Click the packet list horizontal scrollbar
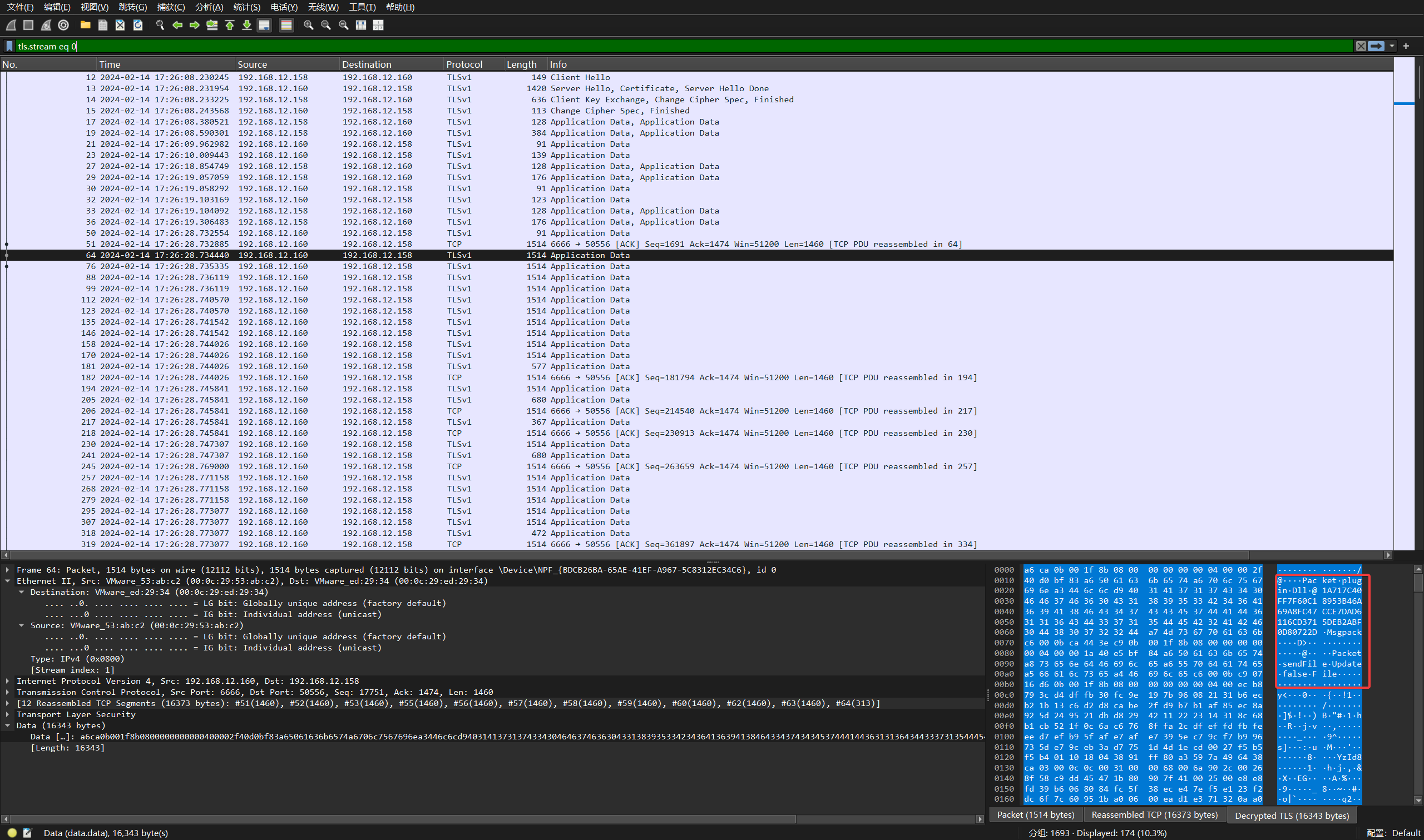Viewport: 1424px width, 840px height. pyautogui.click(x=679, y=555)
